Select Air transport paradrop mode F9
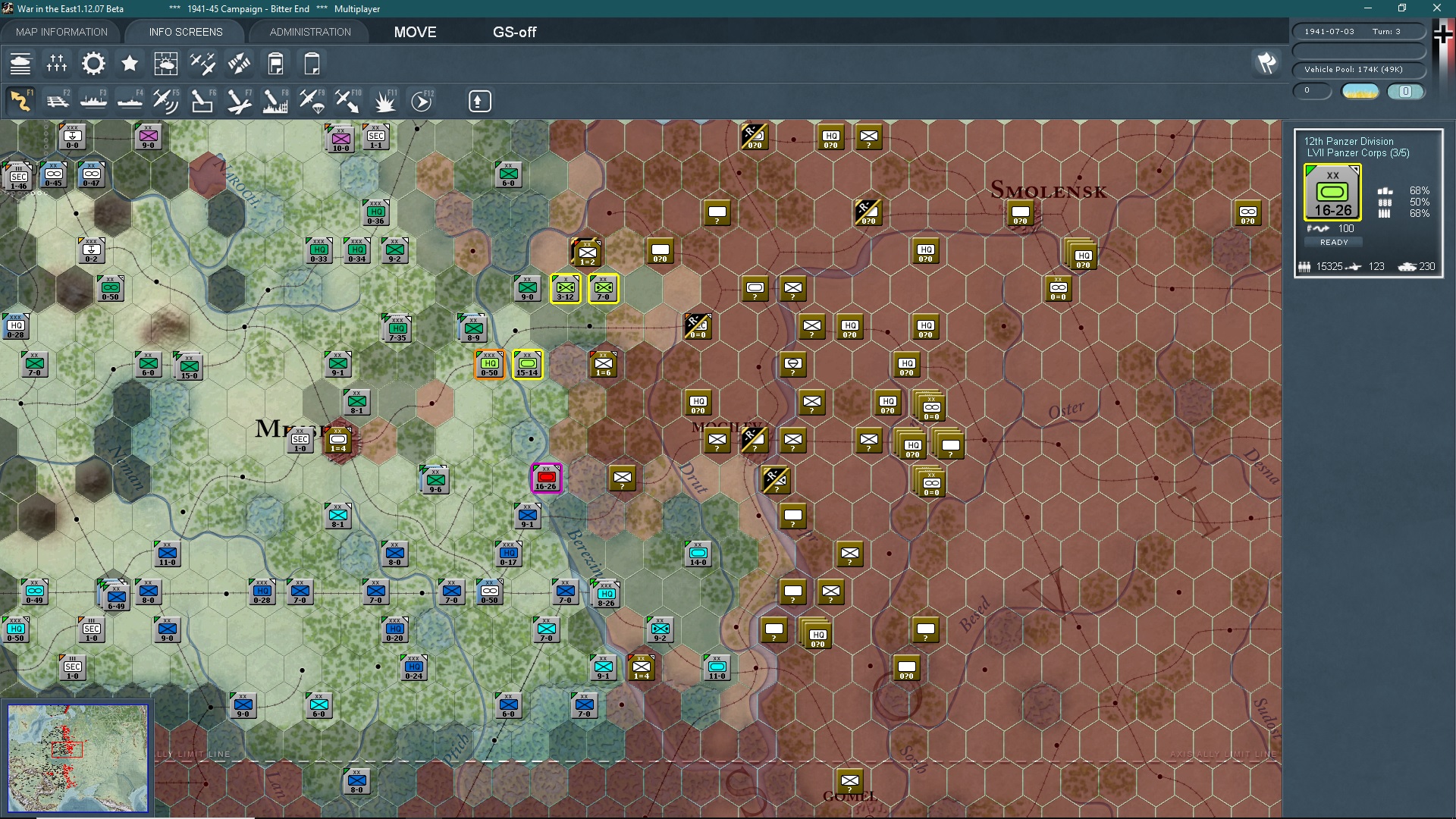This screenshot has width=1456, height=819. point(312,101)
